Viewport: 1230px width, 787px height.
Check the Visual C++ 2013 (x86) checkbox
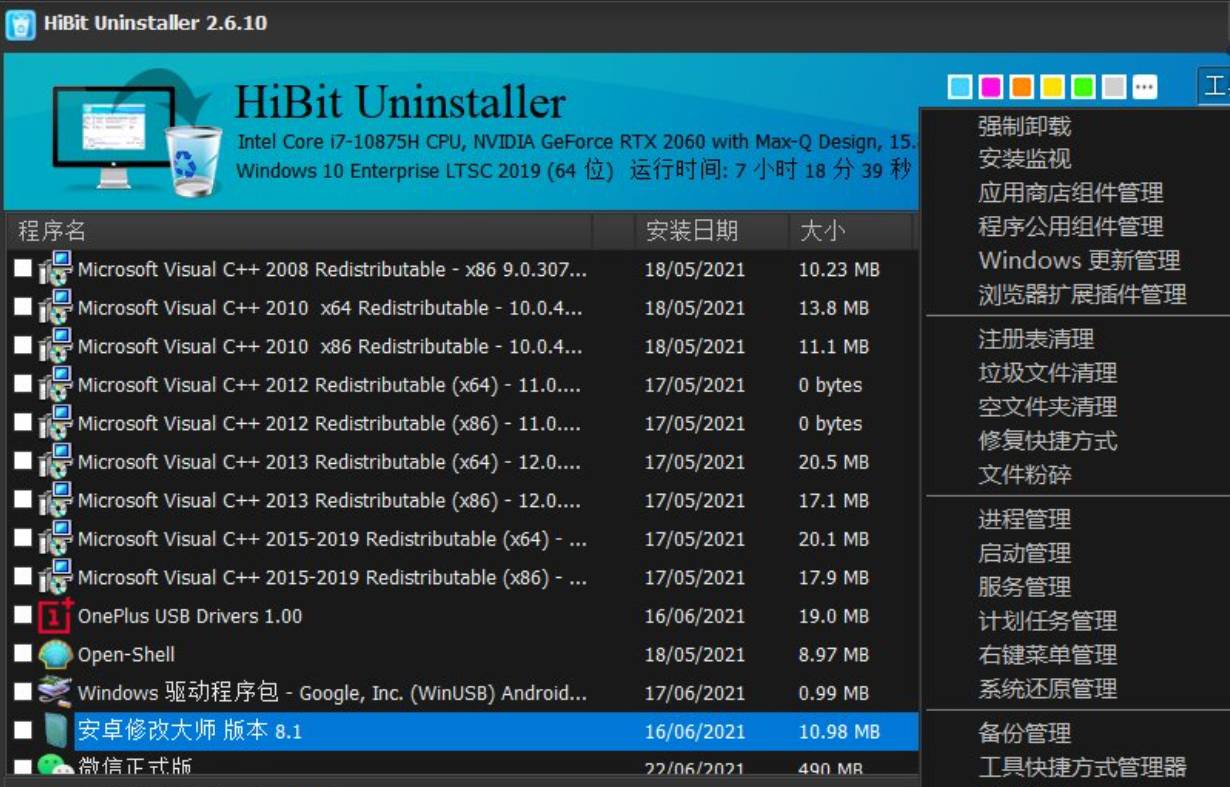[23, 499]
